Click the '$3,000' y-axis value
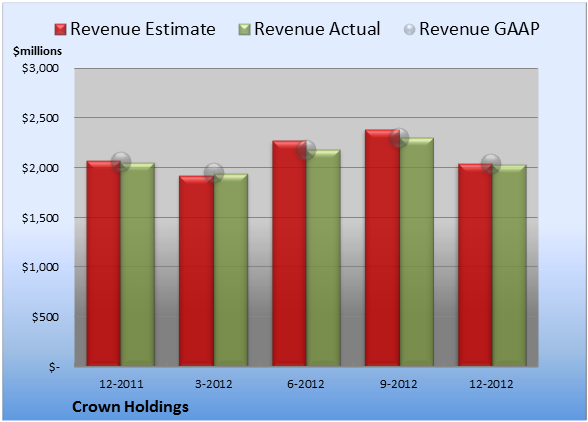 [40, 68]
